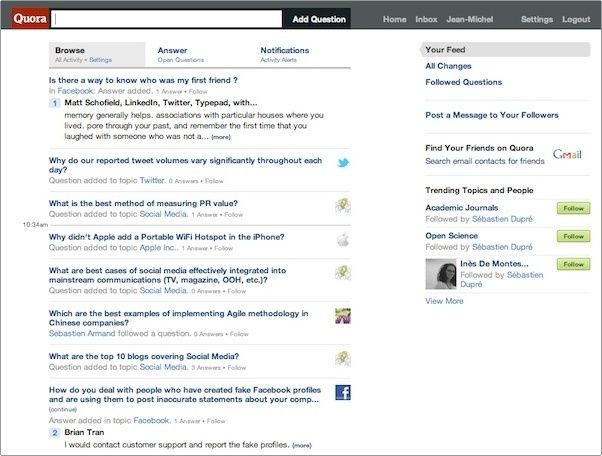The image size is (602, 456).
Task: Open question about social media mainstream communications
Action: pos(167,275)
